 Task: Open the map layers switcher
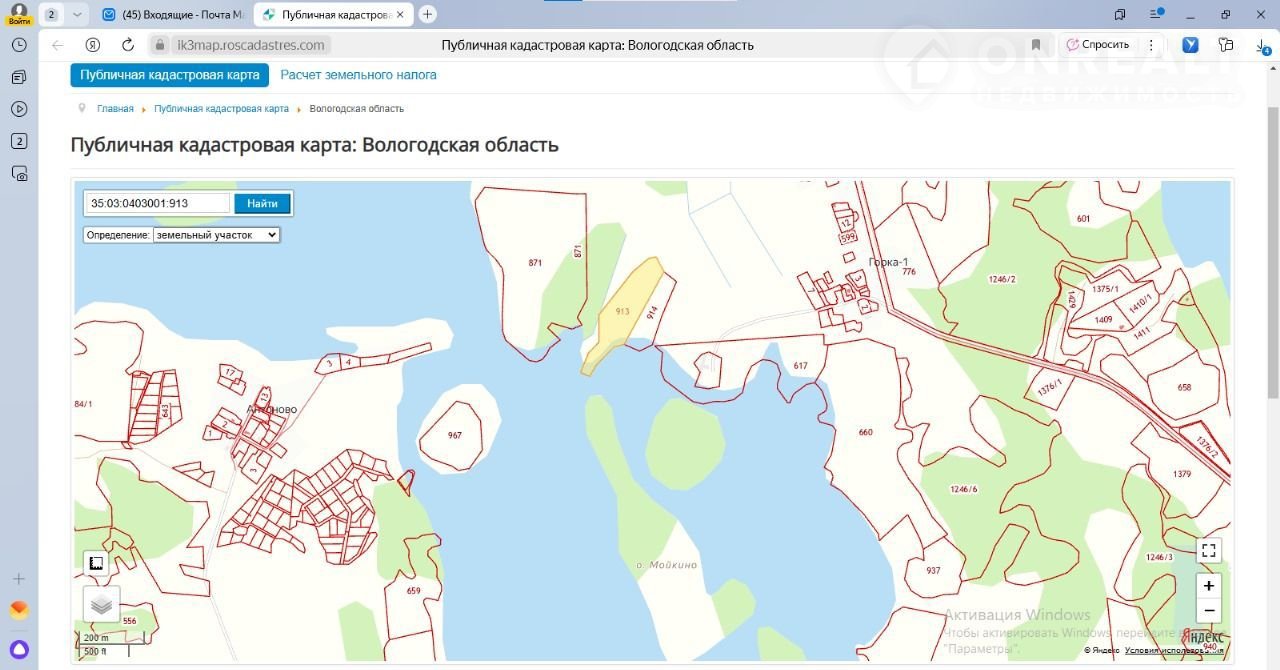pyautogui.click(x=101, y=604)
